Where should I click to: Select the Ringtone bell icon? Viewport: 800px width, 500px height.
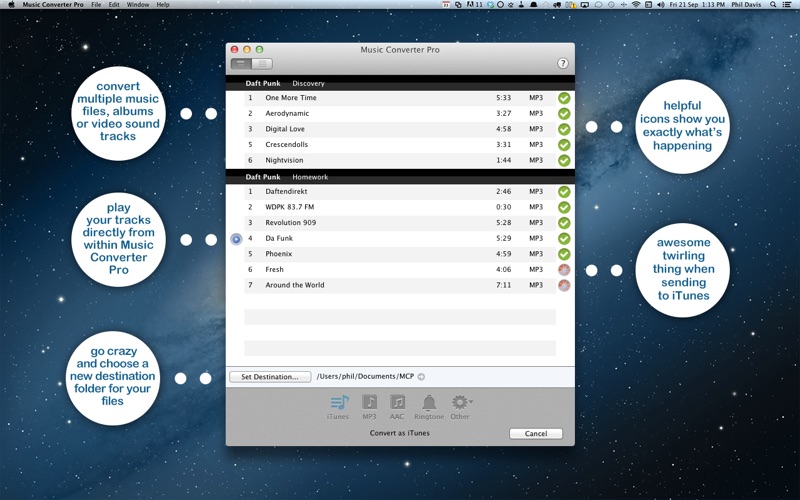pyautogui.click(x=429, y=403)
